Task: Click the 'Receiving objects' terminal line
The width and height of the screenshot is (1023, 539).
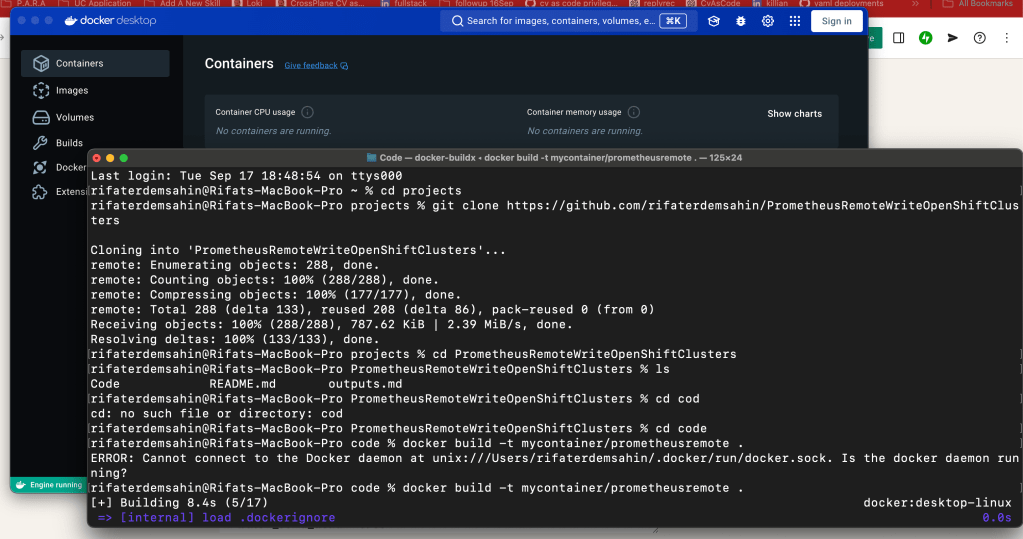Action: 331,325
